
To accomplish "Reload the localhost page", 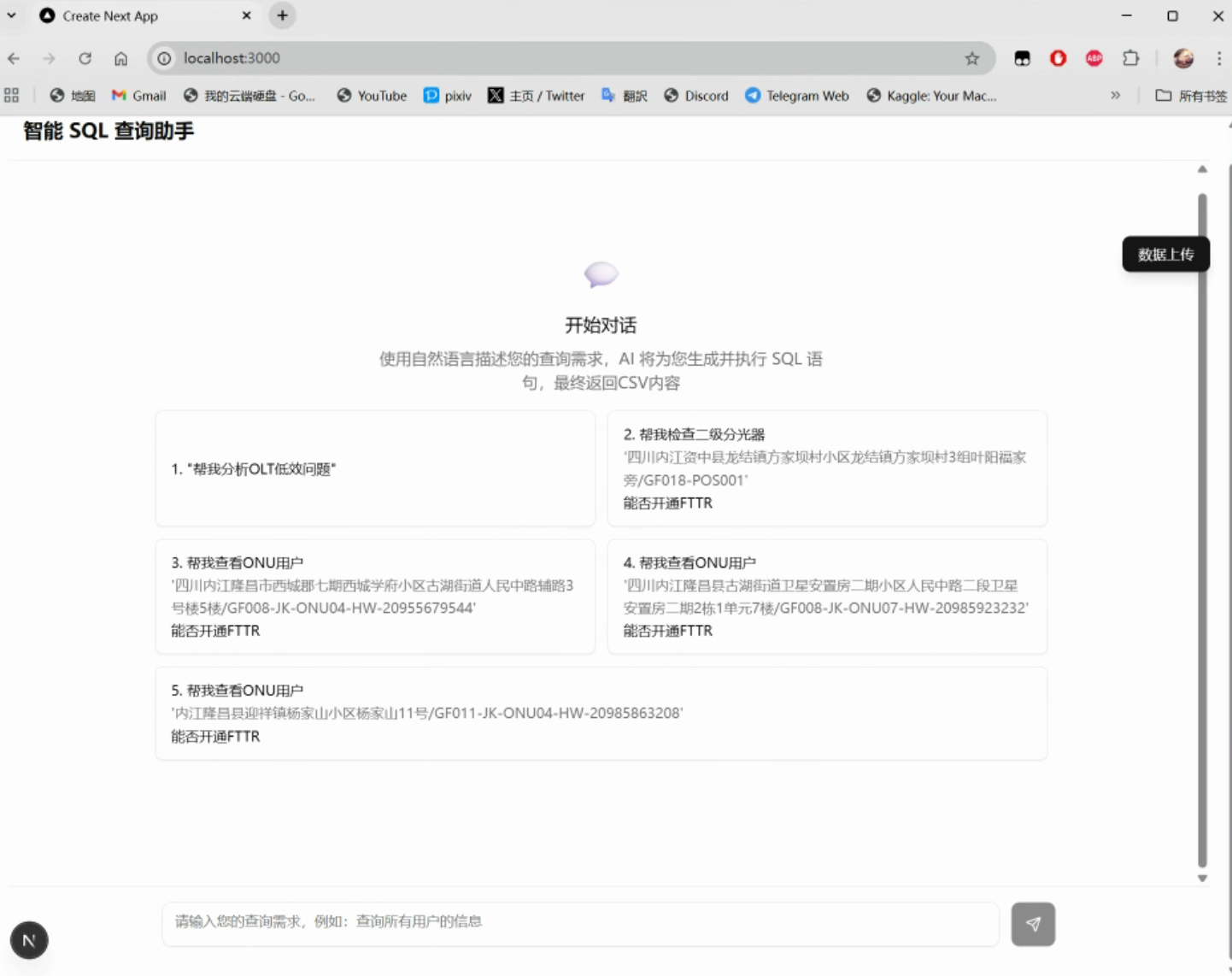I will pos(85,58).
